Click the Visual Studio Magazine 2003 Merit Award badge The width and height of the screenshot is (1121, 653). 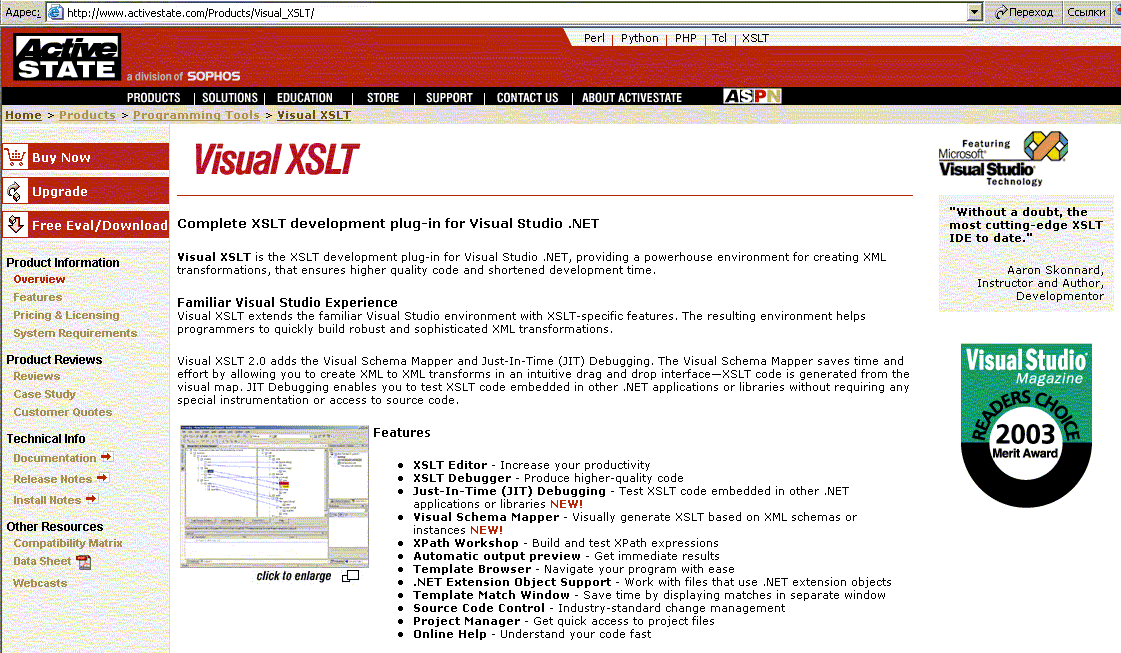tap(1026, 426)
